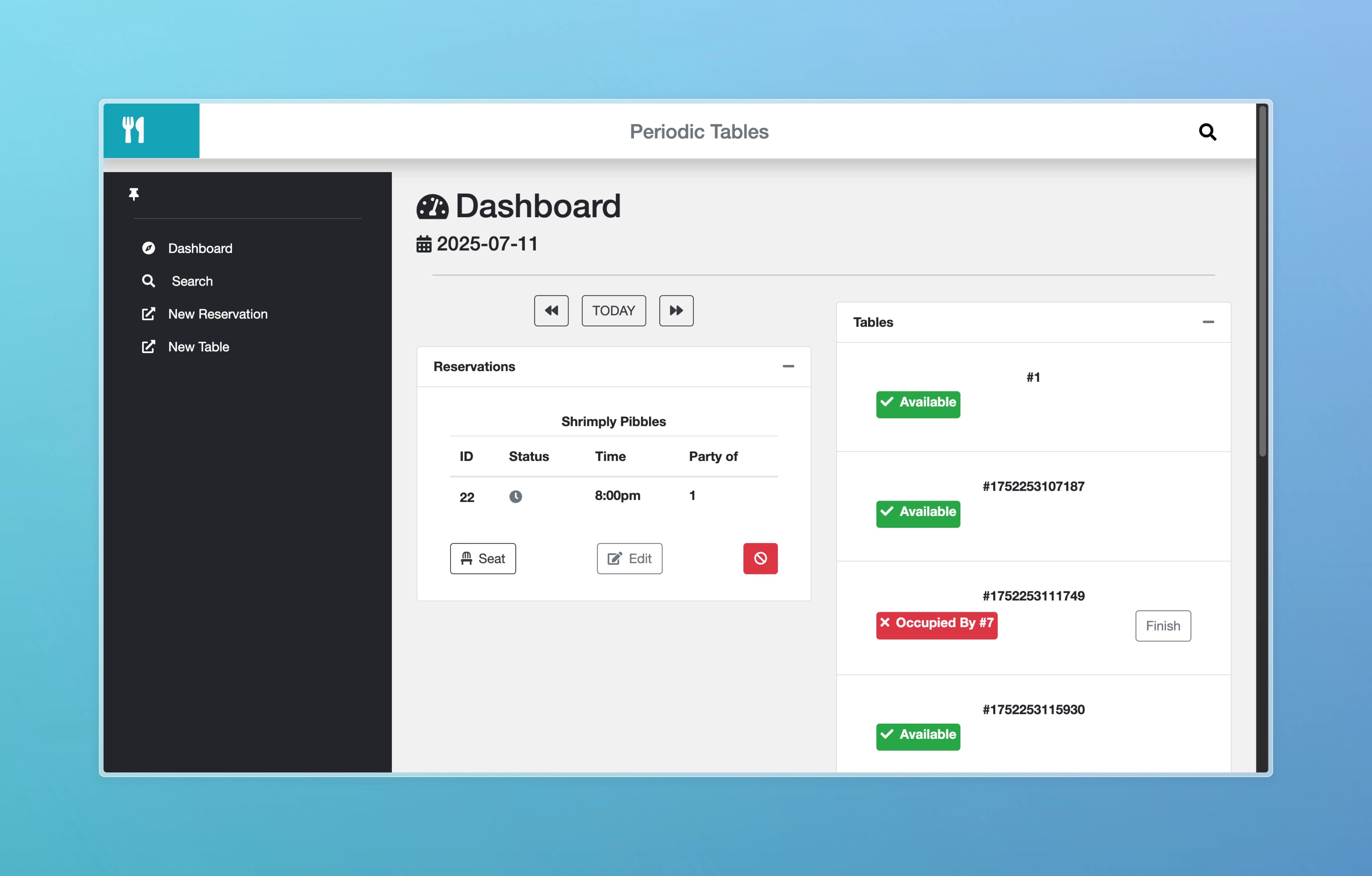Click Available badge for table #1752253115930
The image size is (1372, 876).
pos(918,736)
